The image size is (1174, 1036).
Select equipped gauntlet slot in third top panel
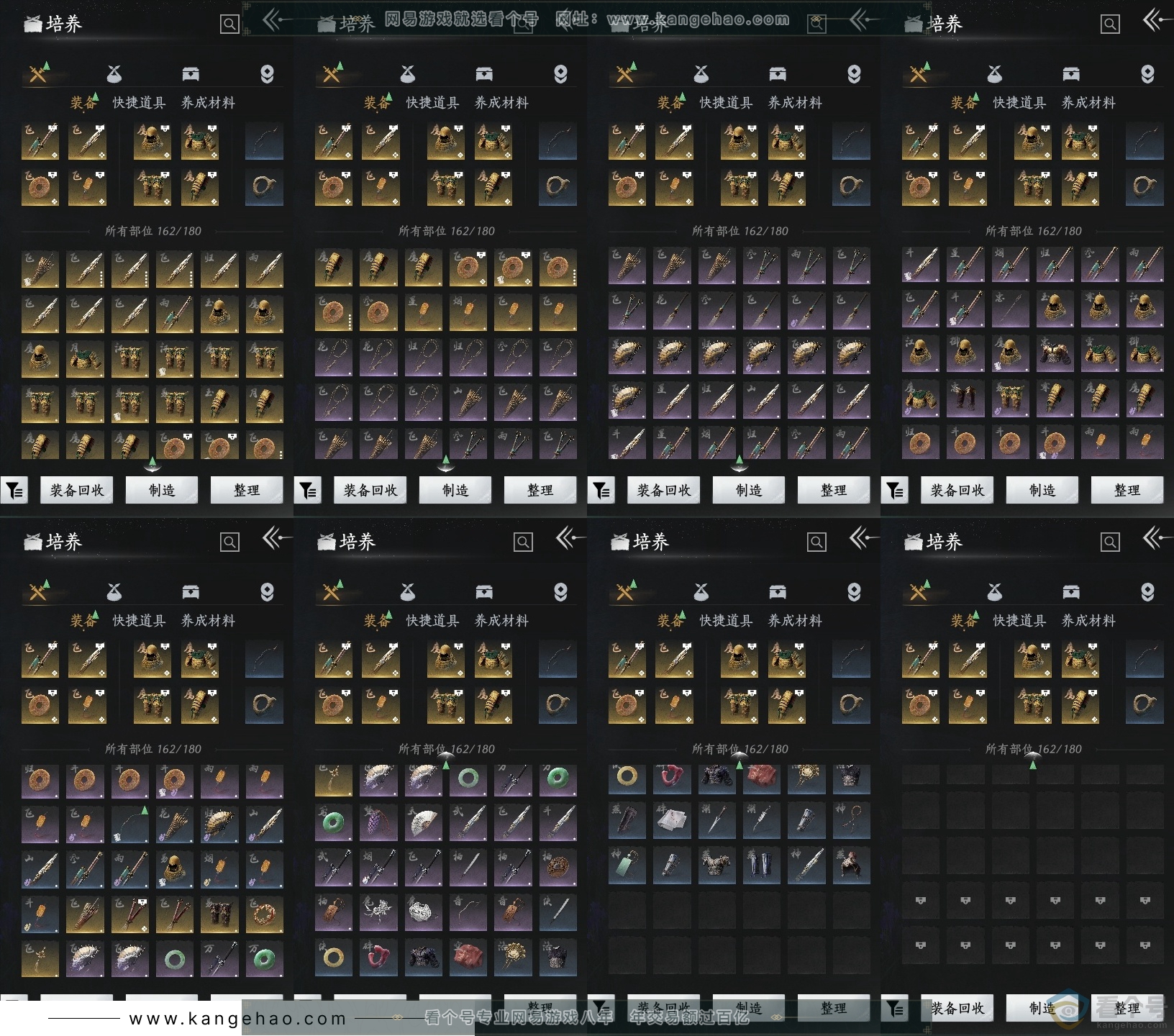(x=786, y=187)
